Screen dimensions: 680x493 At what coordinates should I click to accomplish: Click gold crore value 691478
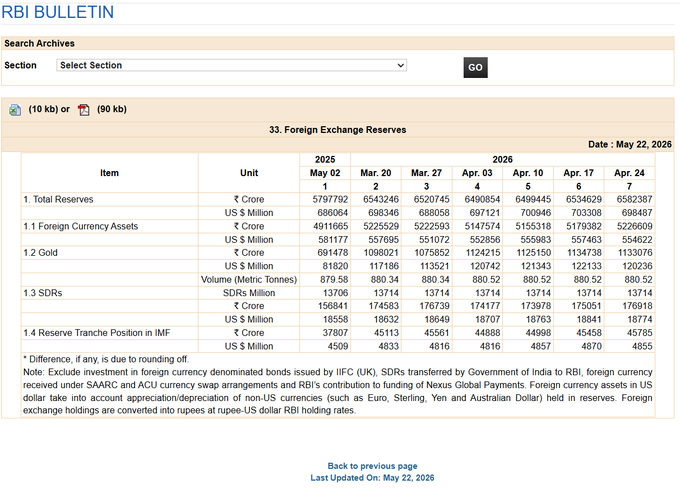pyautogui.click(x=333, y=253)
